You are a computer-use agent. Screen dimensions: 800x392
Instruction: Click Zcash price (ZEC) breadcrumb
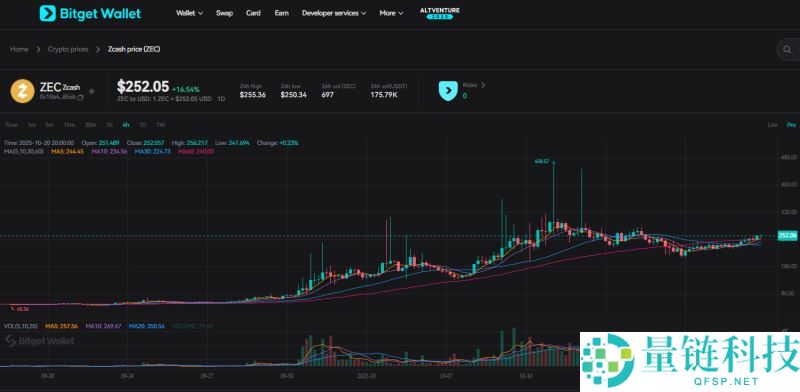pyautogui.click(x=134, y=50)
